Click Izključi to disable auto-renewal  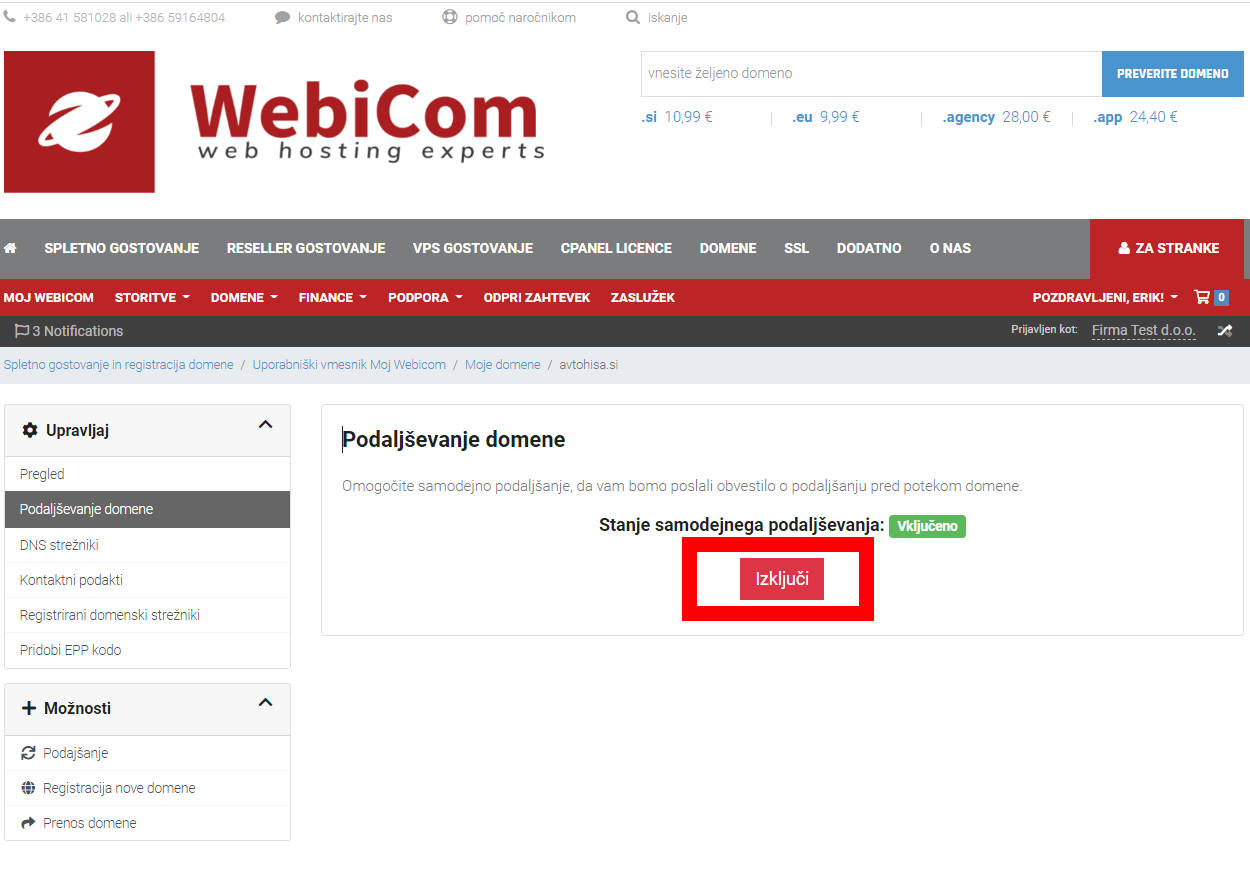tap(782, 579)
